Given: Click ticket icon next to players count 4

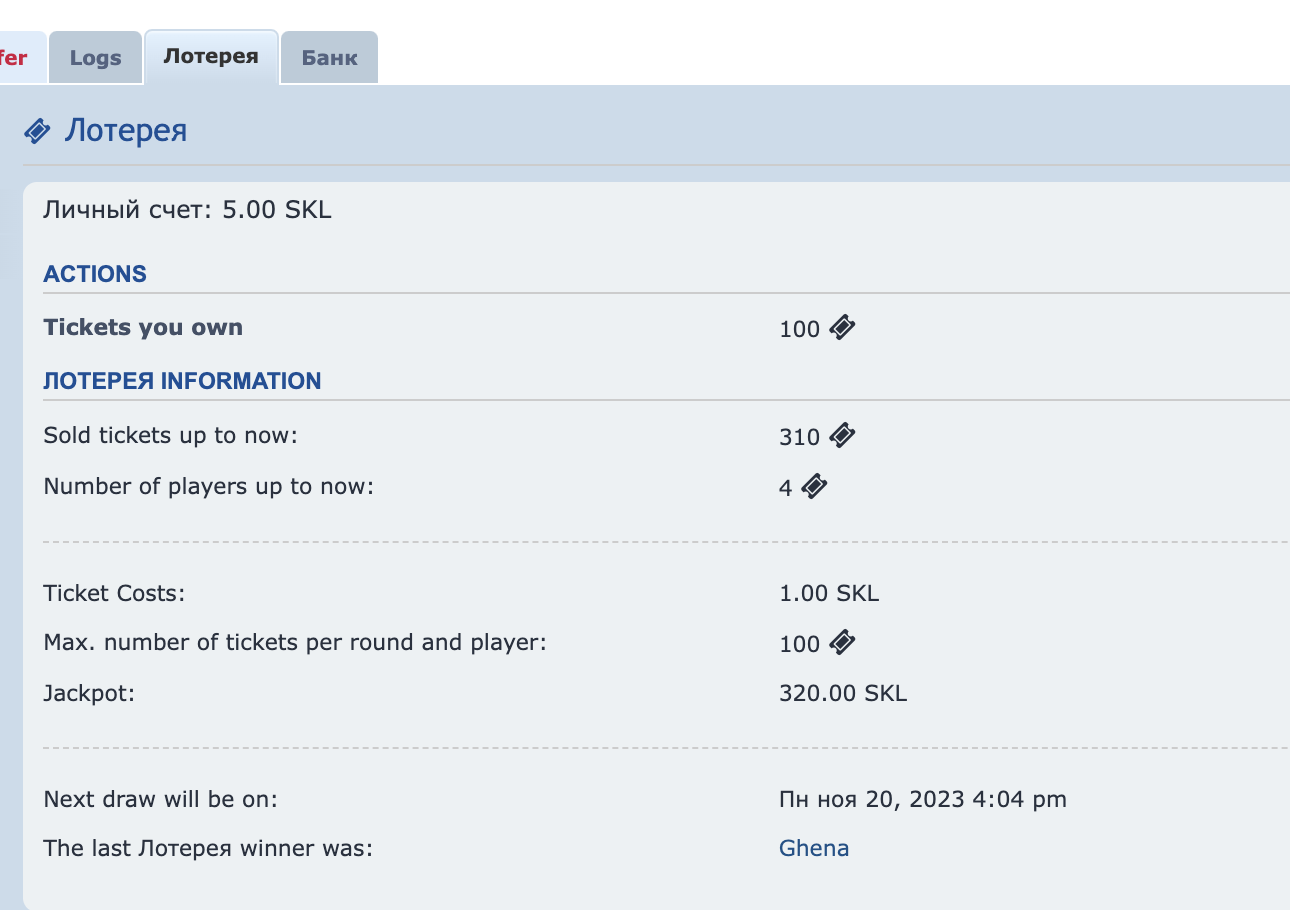Looking at the screenshot, I should click(x=815, y=487).
